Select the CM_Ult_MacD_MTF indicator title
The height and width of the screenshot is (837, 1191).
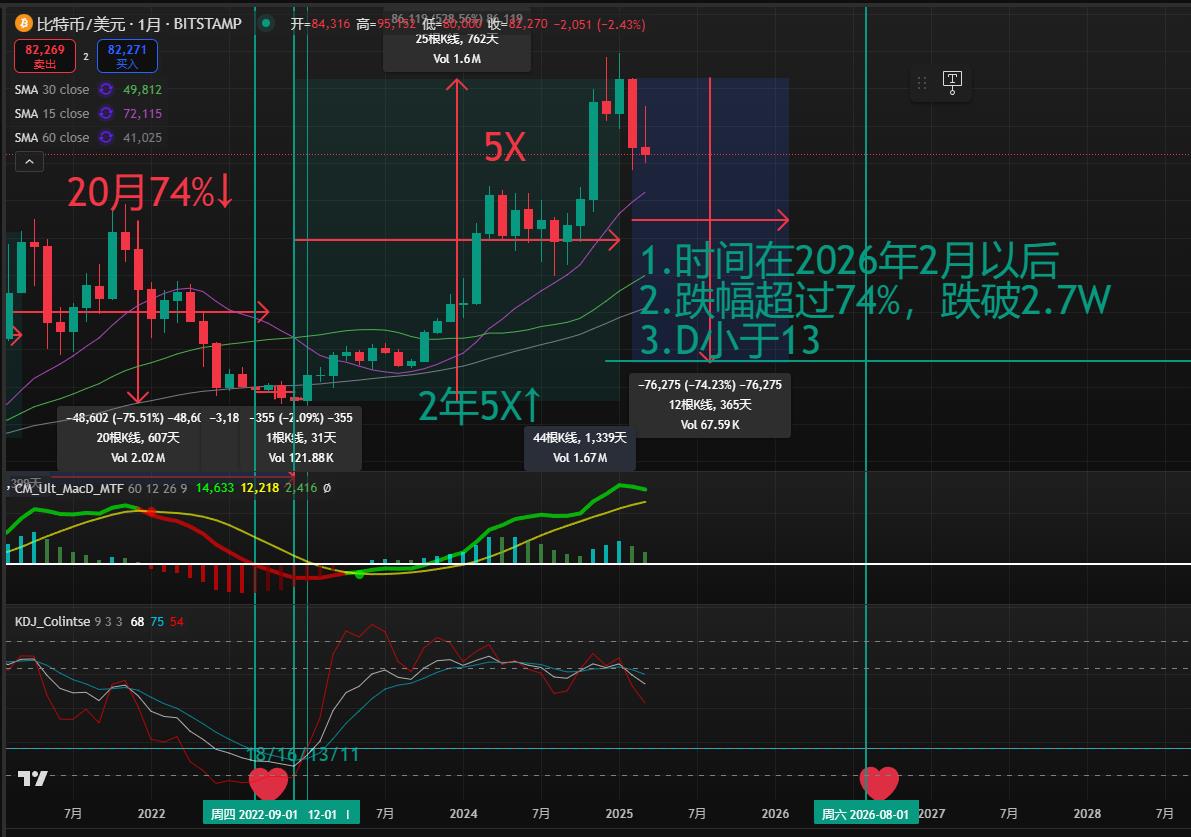pos(68,488)
